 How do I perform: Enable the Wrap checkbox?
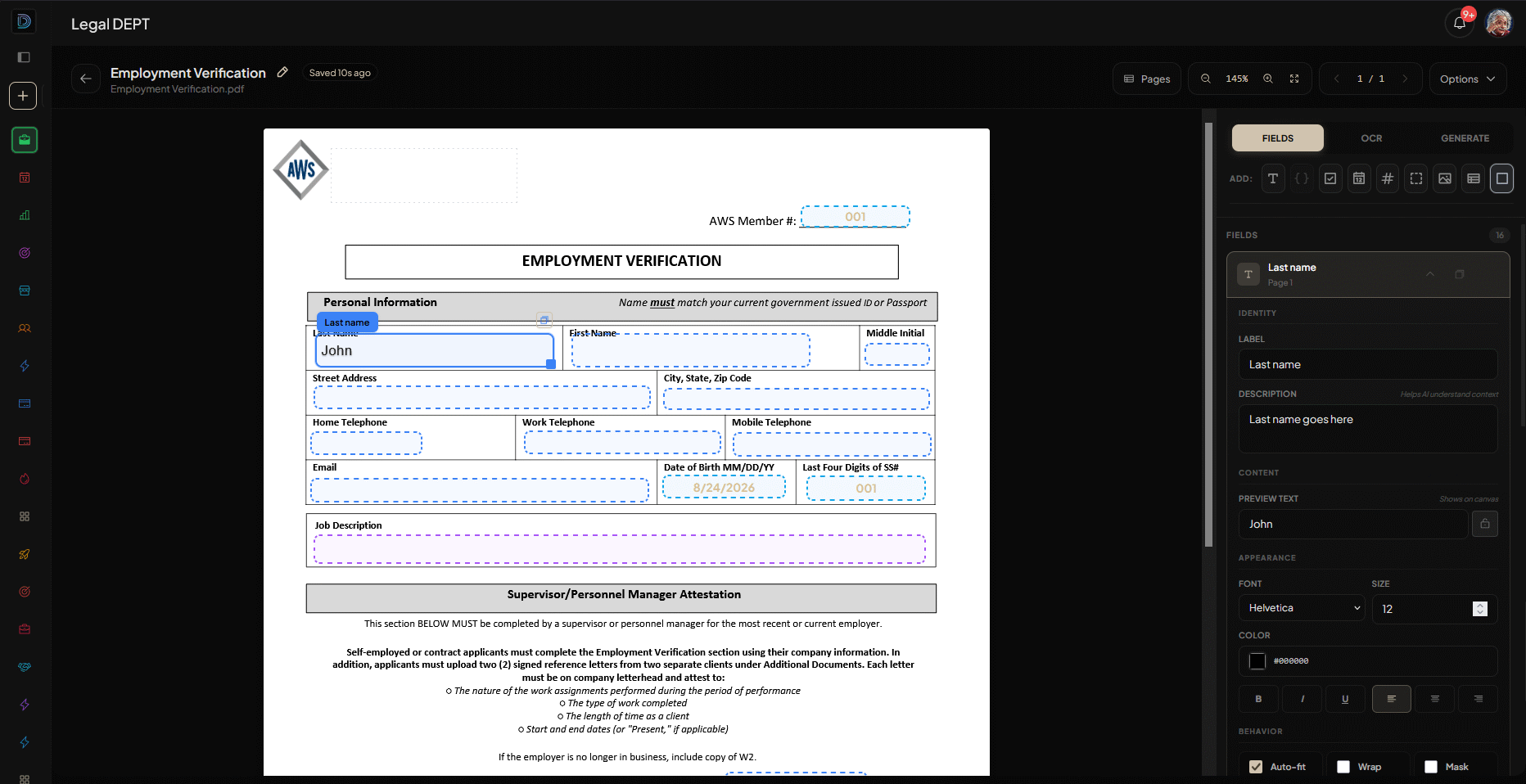[1343, 767]
